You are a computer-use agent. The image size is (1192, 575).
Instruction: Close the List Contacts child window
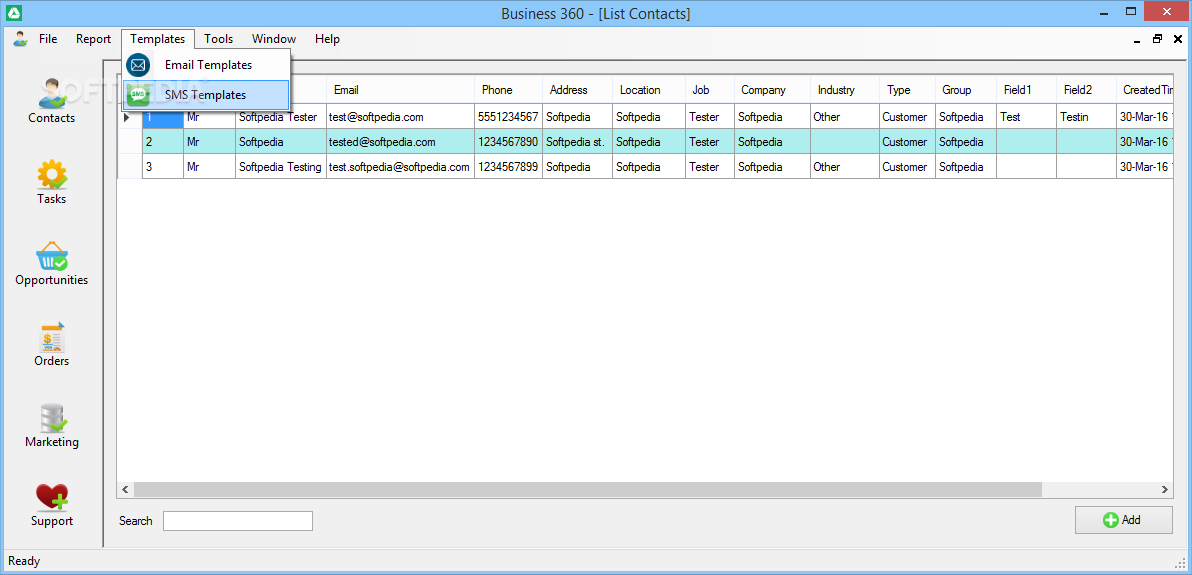[x=1178, y=39]
